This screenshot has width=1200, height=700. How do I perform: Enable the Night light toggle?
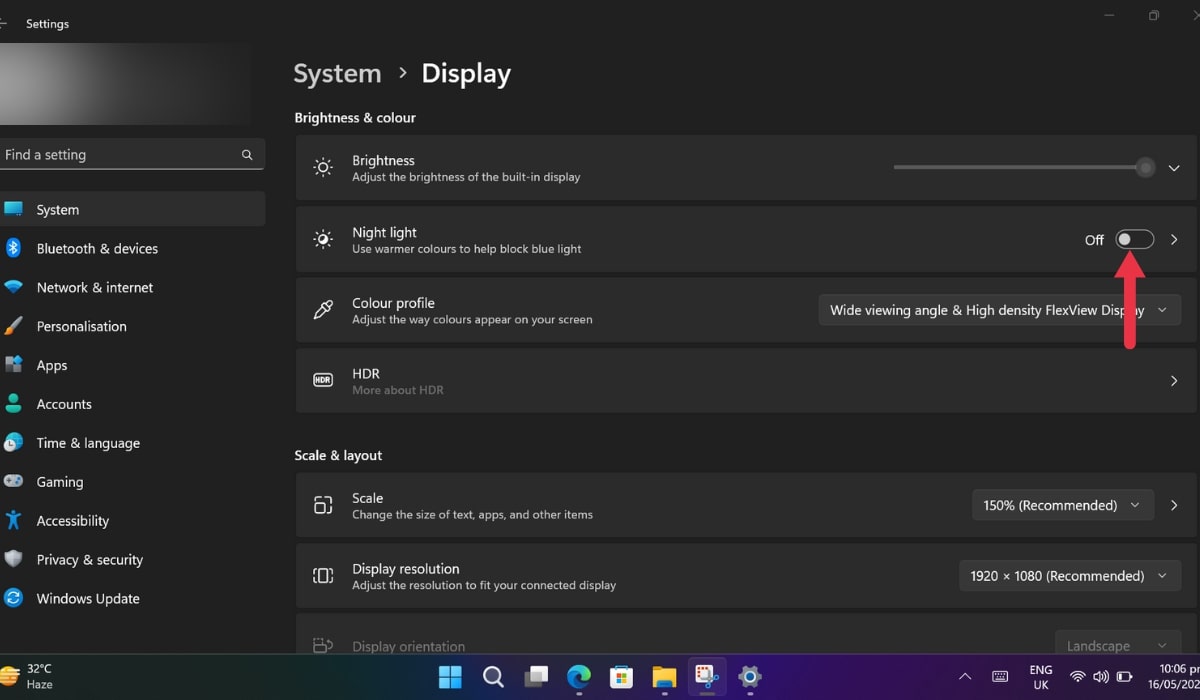coord(1134,239)
